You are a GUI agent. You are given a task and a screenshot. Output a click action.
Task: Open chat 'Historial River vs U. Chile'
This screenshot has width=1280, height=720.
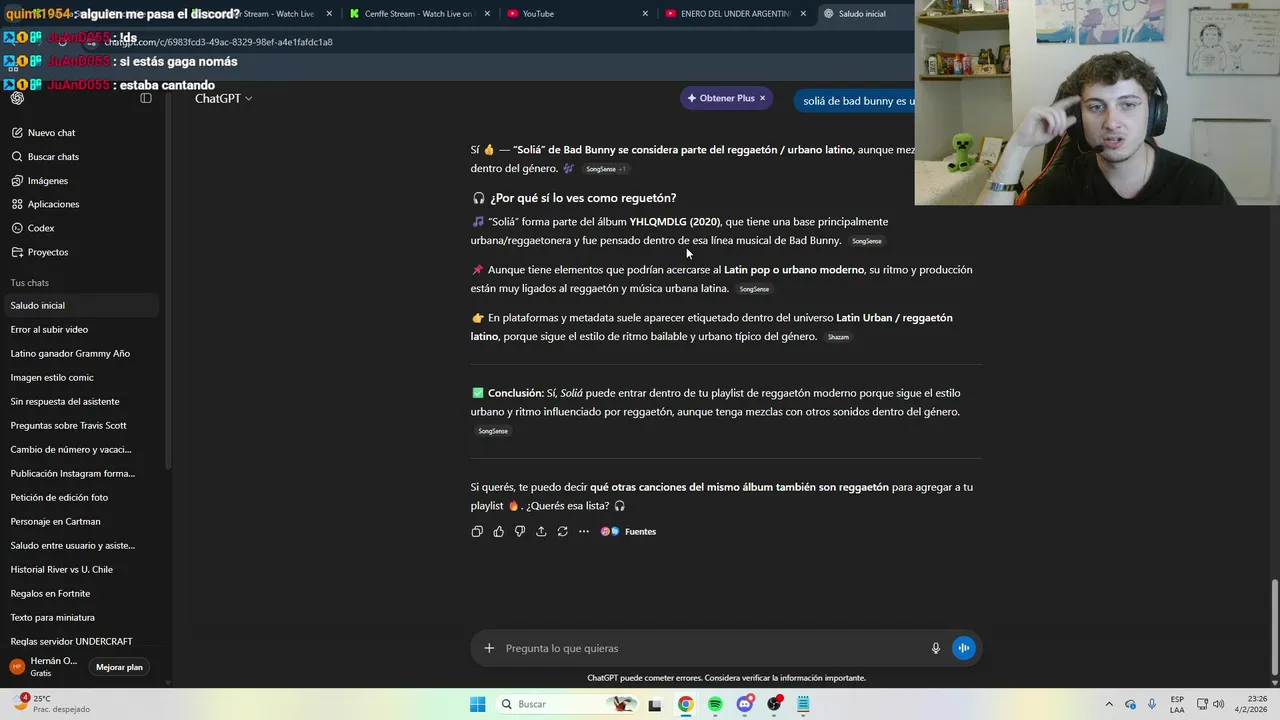tap(80, 569)
